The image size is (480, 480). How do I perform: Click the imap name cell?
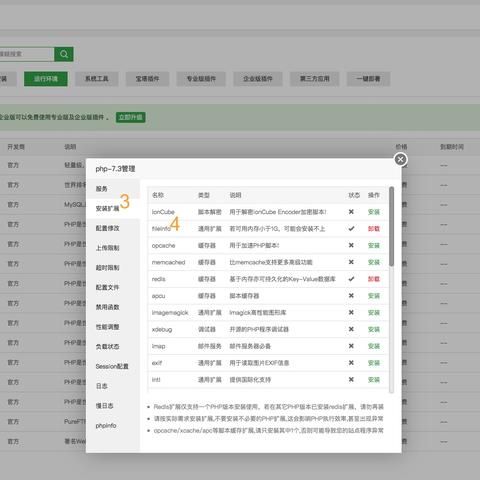158,346
